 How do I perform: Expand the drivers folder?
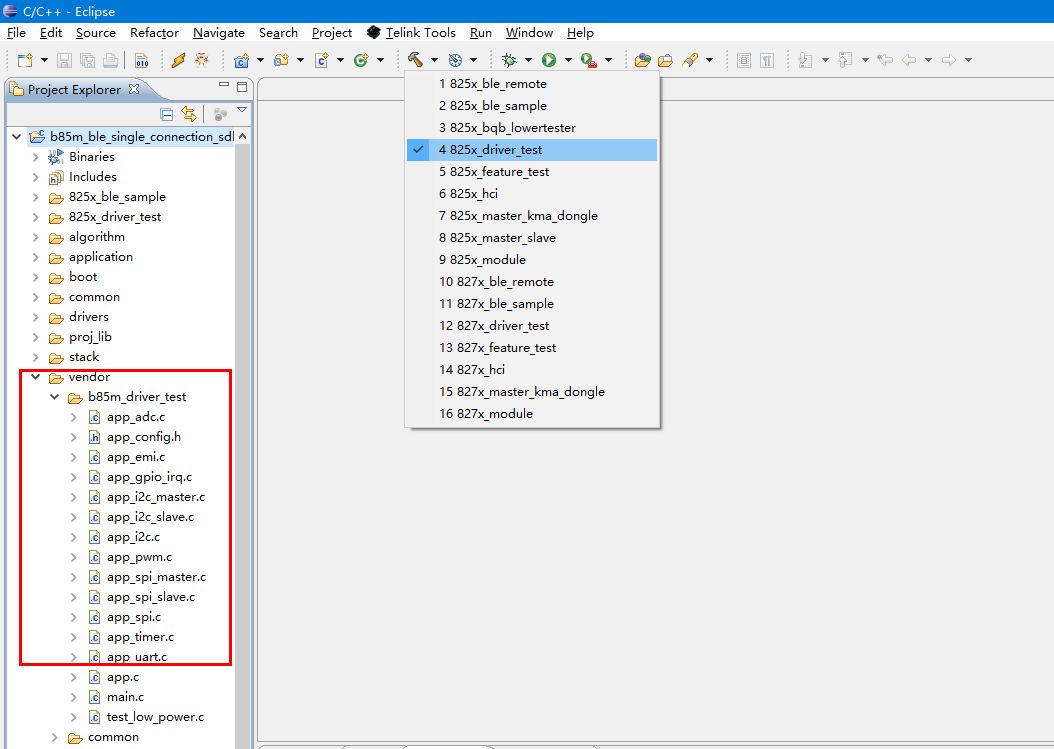(36, 317)
